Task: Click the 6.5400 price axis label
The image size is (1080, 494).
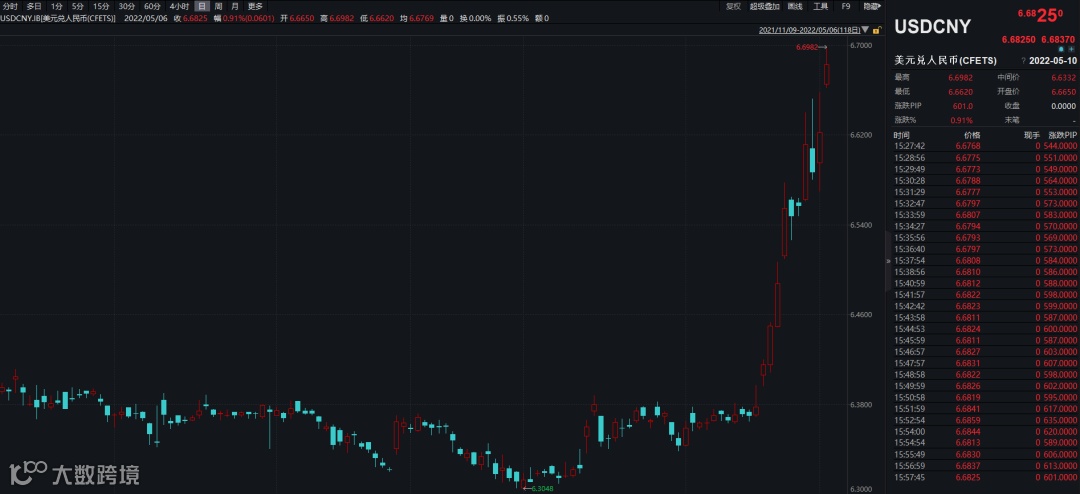Action: 862,226
